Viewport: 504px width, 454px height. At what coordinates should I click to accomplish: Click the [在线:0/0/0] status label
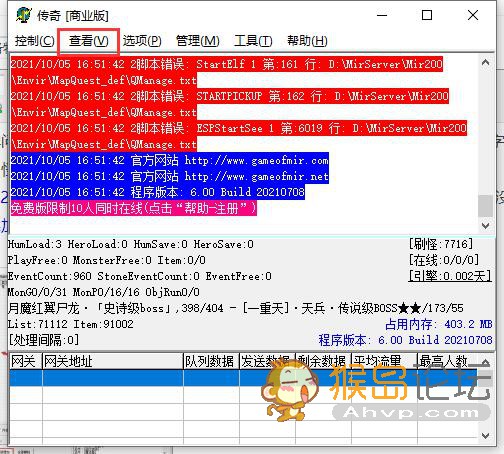pyautogui.click(x=444, y=260)
